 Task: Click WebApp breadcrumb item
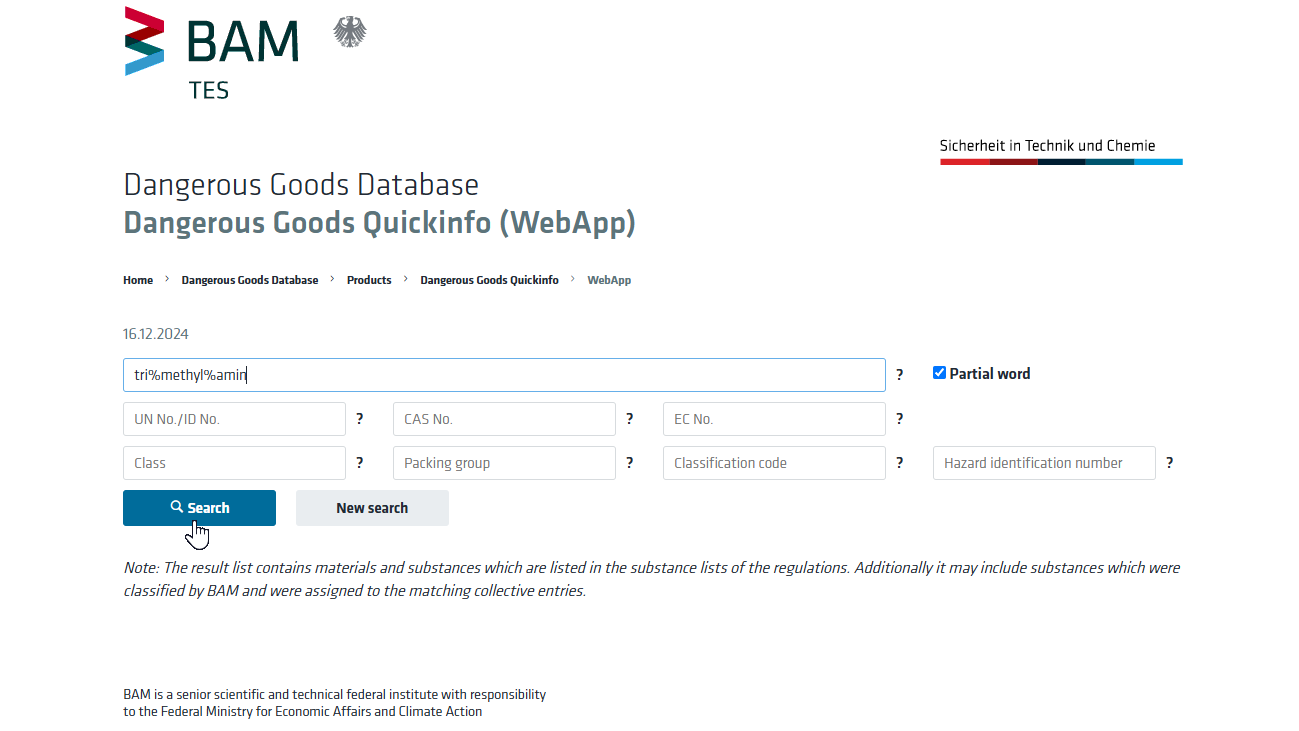pos(609,280)
